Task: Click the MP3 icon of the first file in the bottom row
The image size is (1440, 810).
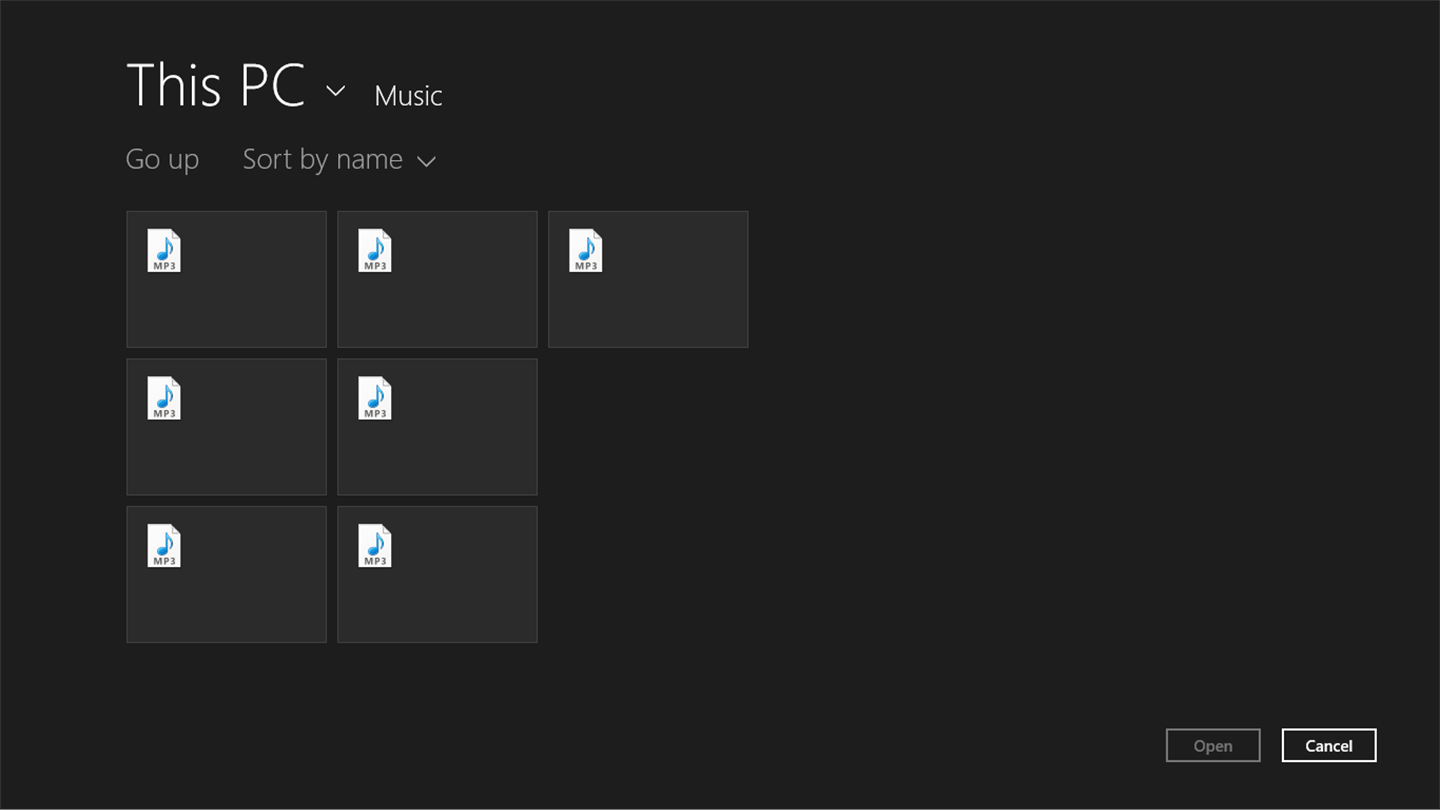Action: 164,546
